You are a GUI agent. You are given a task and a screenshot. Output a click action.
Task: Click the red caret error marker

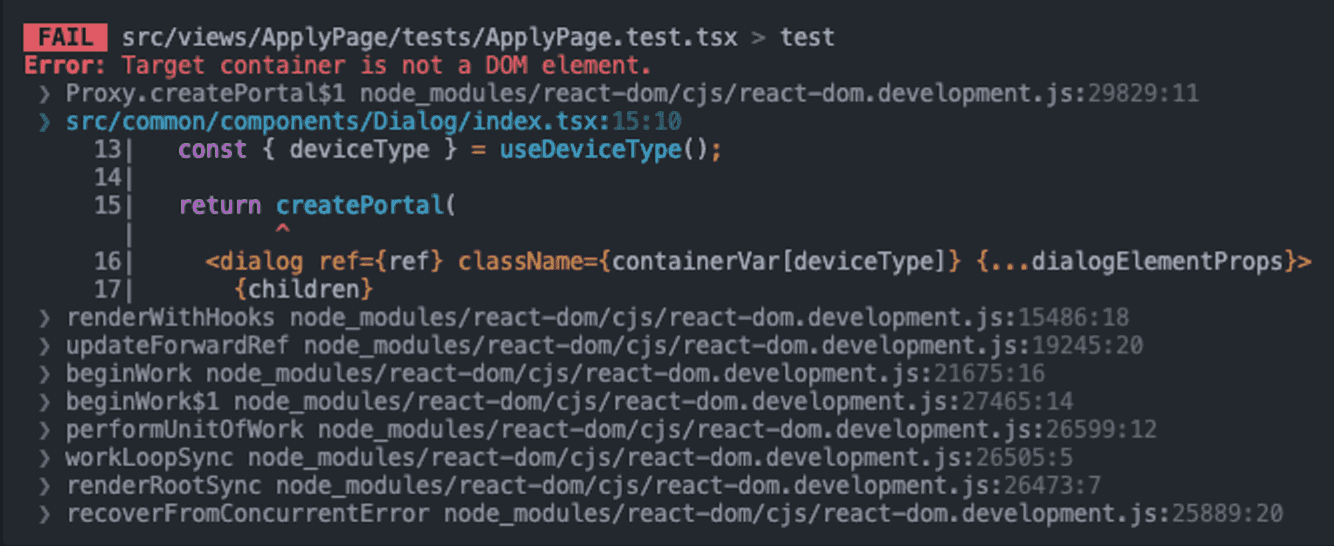[282, 233]
